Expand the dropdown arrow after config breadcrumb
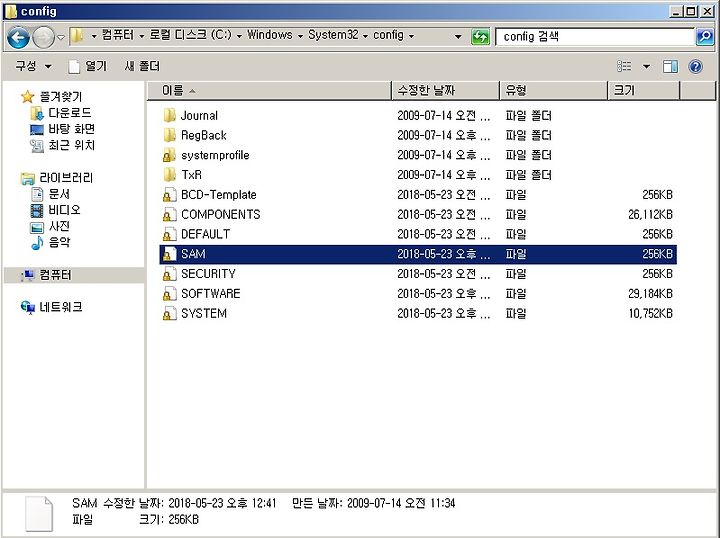This screenshot has height=538, width=720. [411, 36]
